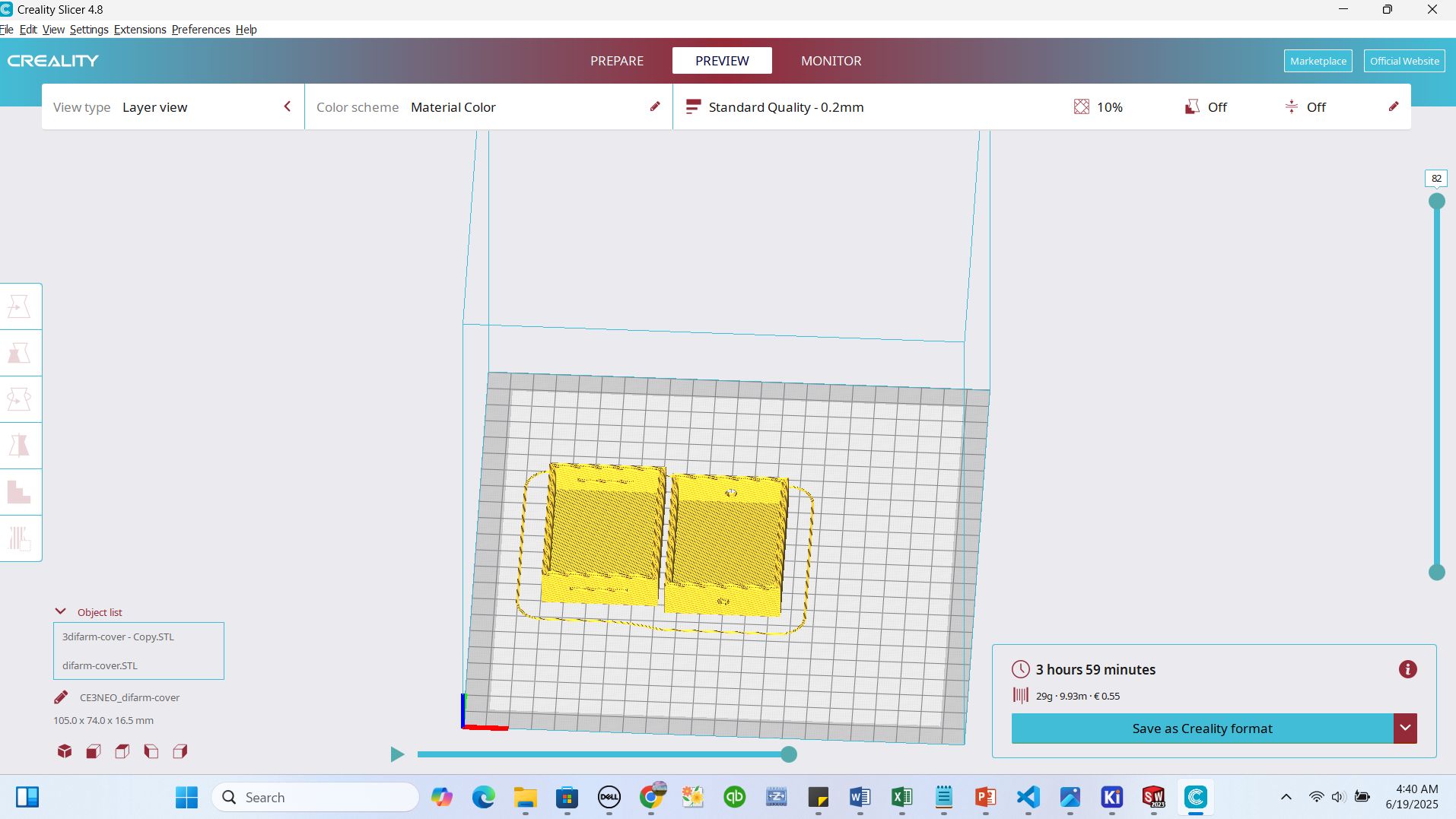Click the support Off icon
The width and height of the screenshot is (1456, 819).
tap(1192, 107)
